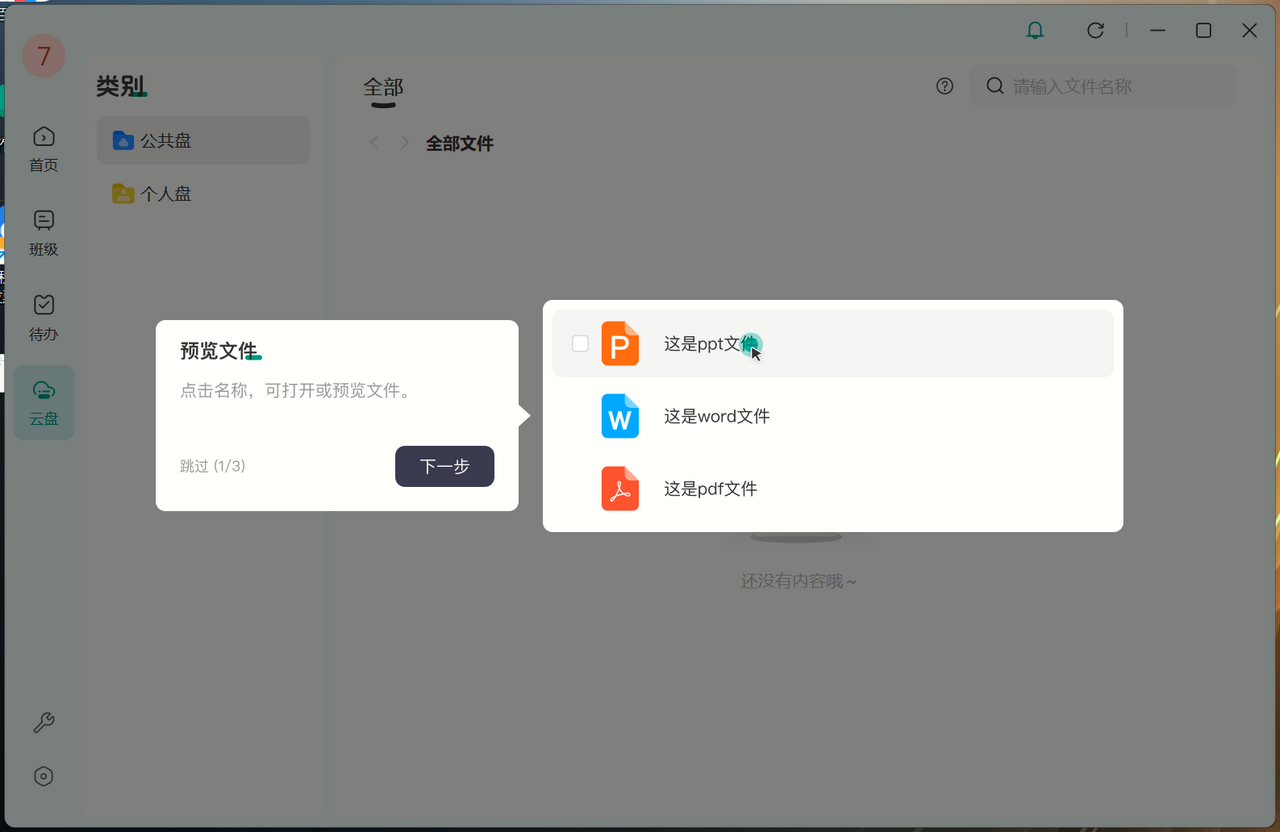Open the 全部文件 breadcrumb item
This screenshot has width=1280, height=832.
tap(460, 143)
